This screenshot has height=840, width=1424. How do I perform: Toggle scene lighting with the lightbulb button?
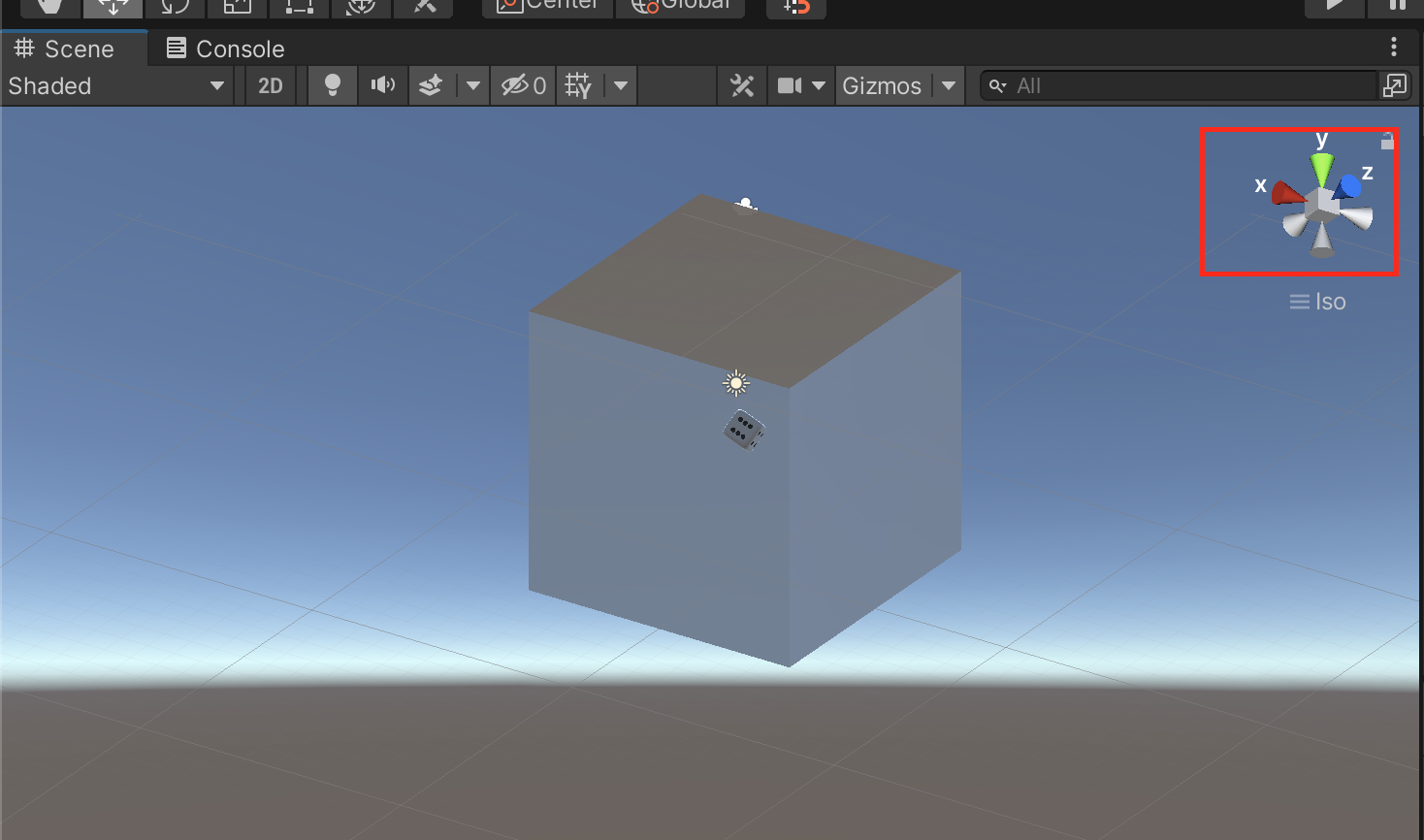[333, 86]
